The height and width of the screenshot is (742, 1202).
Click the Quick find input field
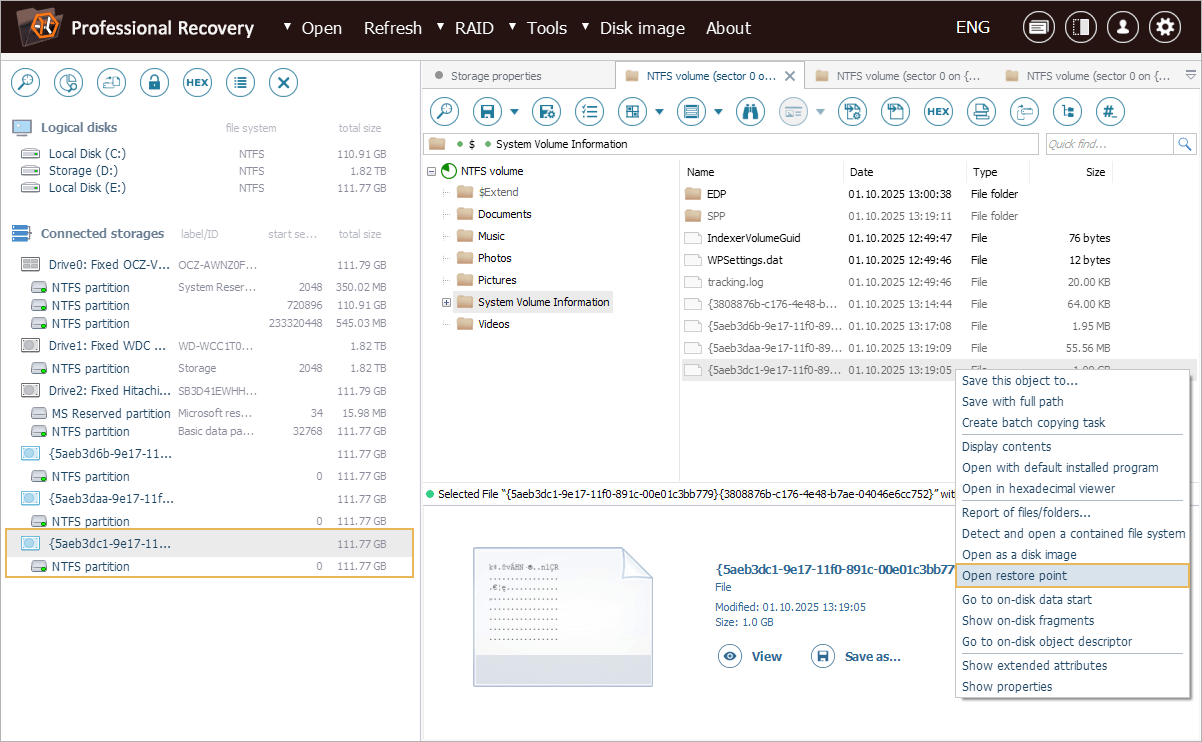[x=1108, y=144]
